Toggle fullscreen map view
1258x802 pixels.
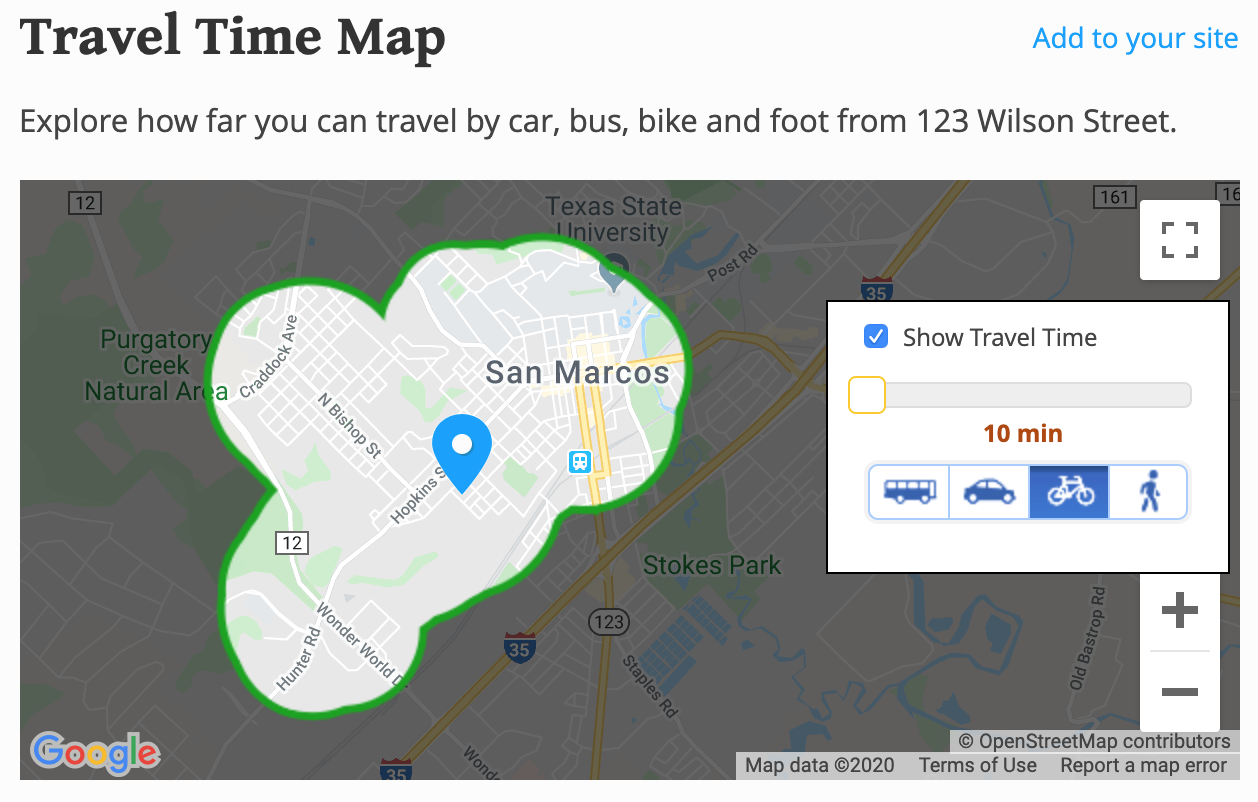tap(1180, 240)
